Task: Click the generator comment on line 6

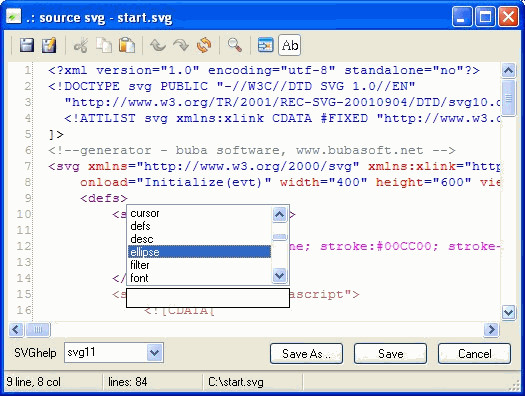Action: [252, 150]
